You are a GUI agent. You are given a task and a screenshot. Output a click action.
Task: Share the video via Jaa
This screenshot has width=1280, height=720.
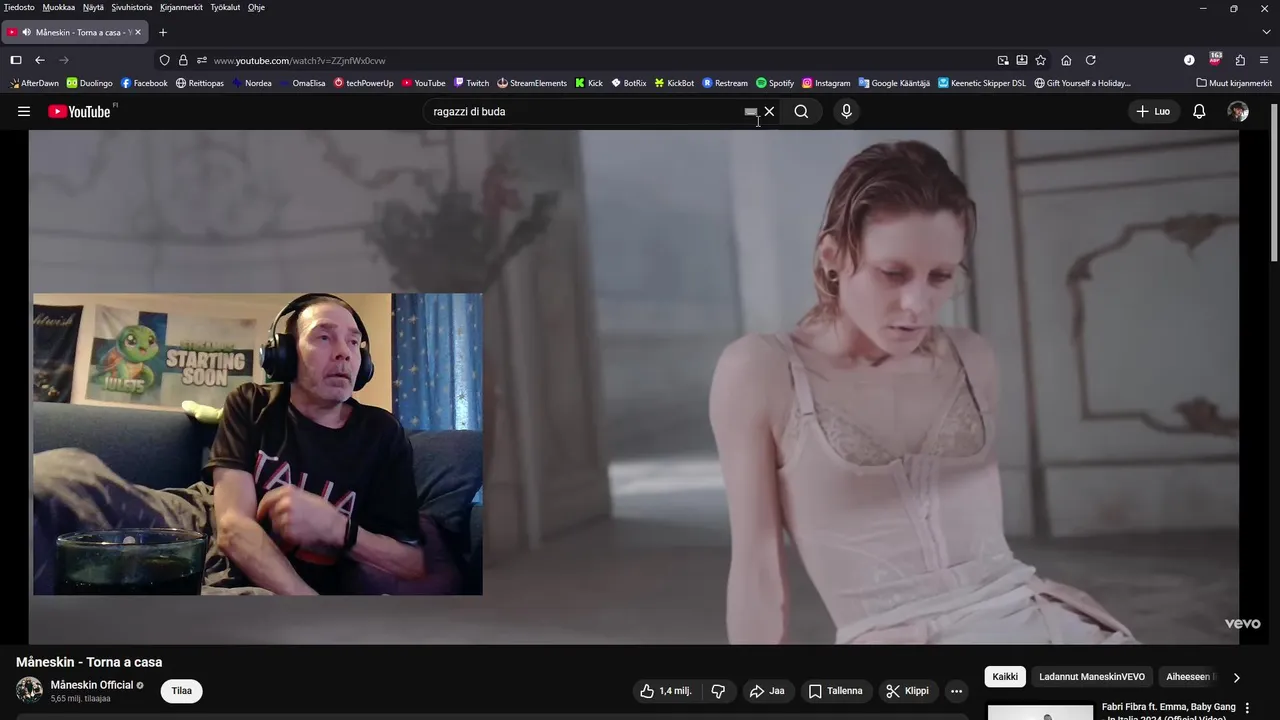click(x=767, y=691)
